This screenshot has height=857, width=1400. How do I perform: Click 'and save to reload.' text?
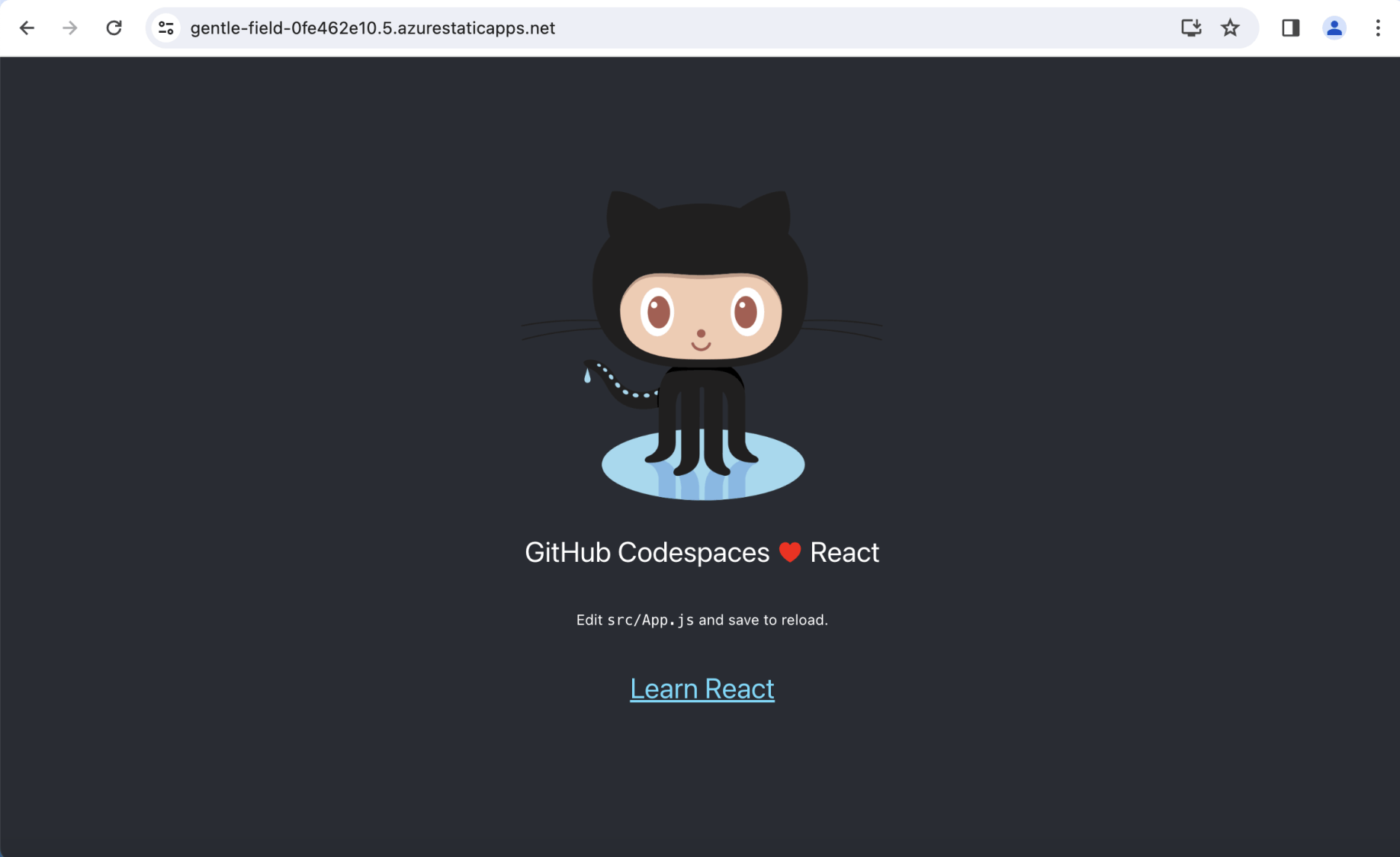pyautogui.click(x=763, y=620)
